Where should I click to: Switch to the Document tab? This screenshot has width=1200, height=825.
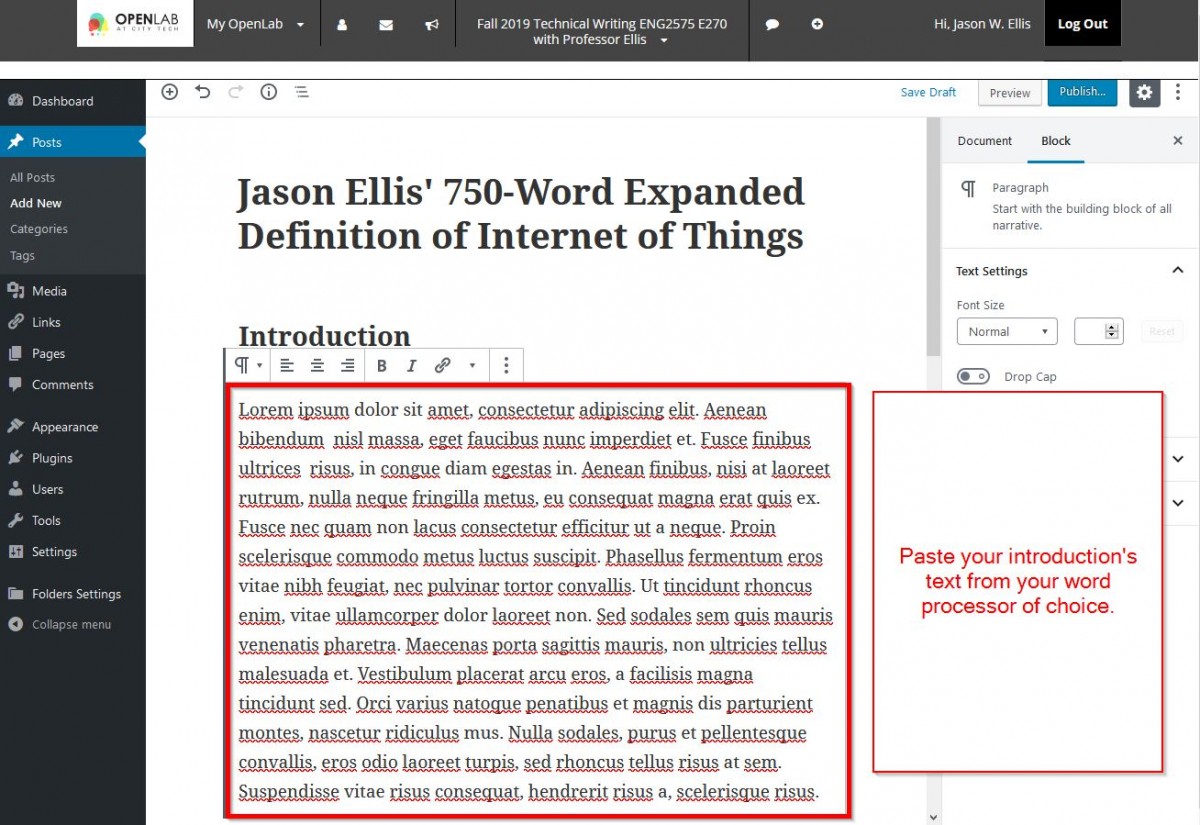tap(985, 141)
